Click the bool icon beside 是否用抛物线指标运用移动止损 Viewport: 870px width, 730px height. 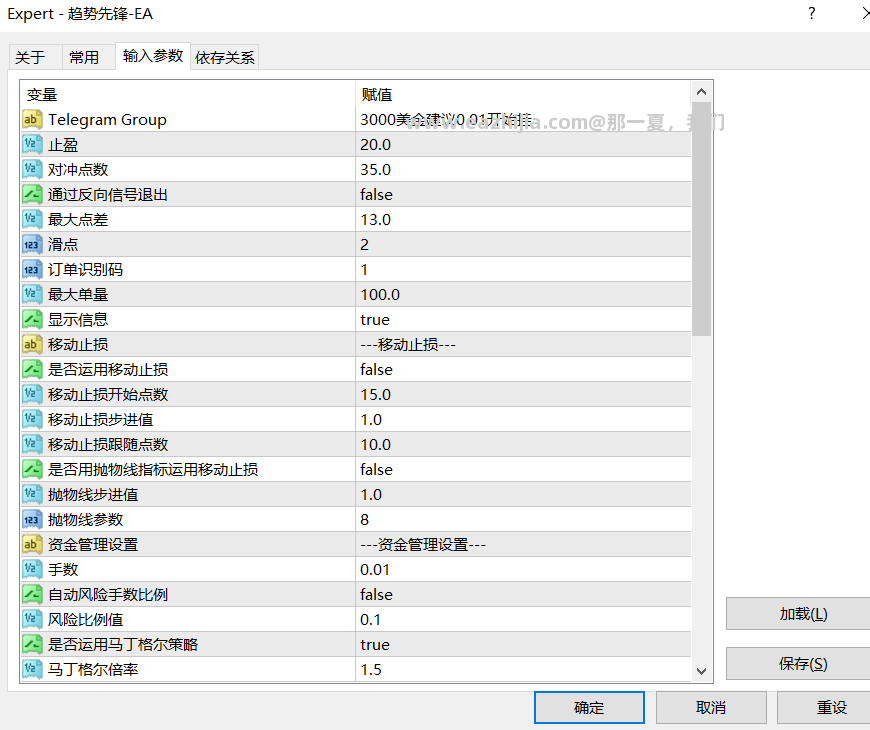[32, 470]
